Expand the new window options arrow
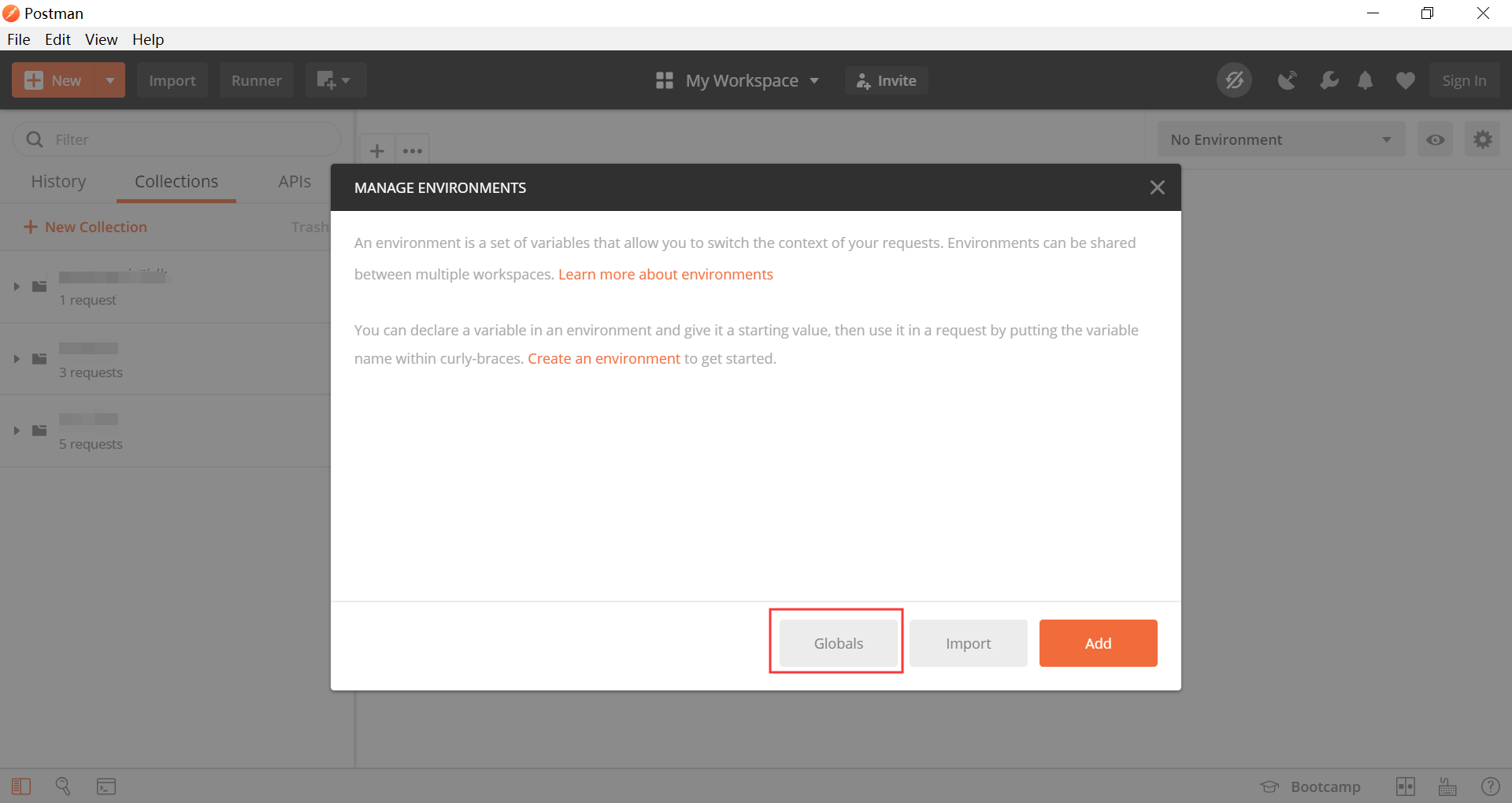The height and width of the screenshot is (803, 1512). tap(346, 80)
